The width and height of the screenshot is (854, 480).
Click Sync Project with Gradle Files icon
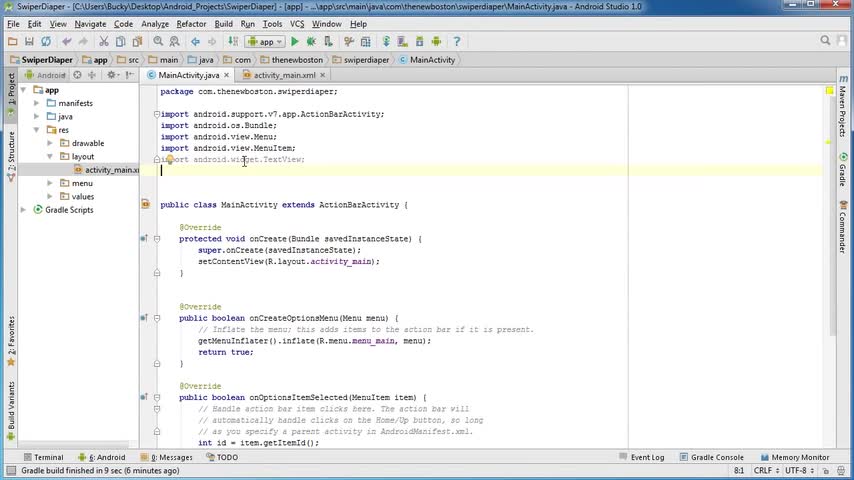[x=386, y=41]
